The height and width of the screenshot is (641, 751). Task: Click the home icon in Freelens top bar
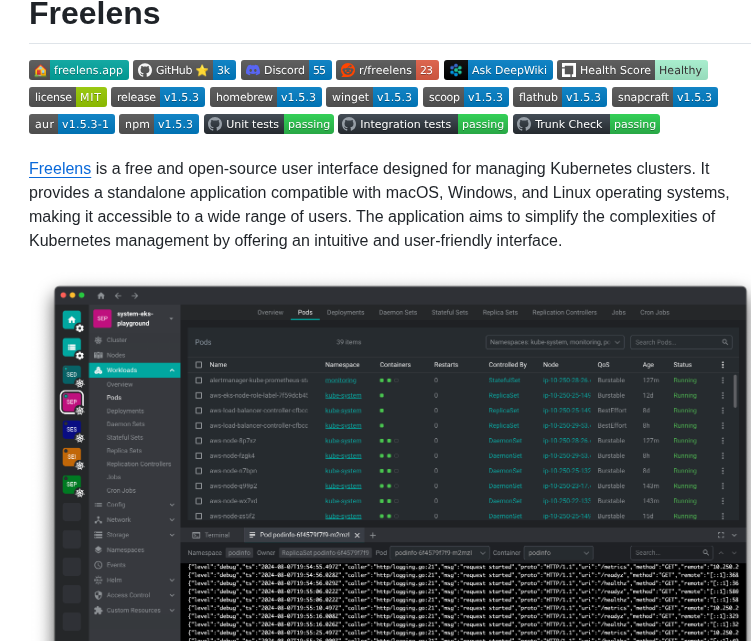(x=101, y=296)
